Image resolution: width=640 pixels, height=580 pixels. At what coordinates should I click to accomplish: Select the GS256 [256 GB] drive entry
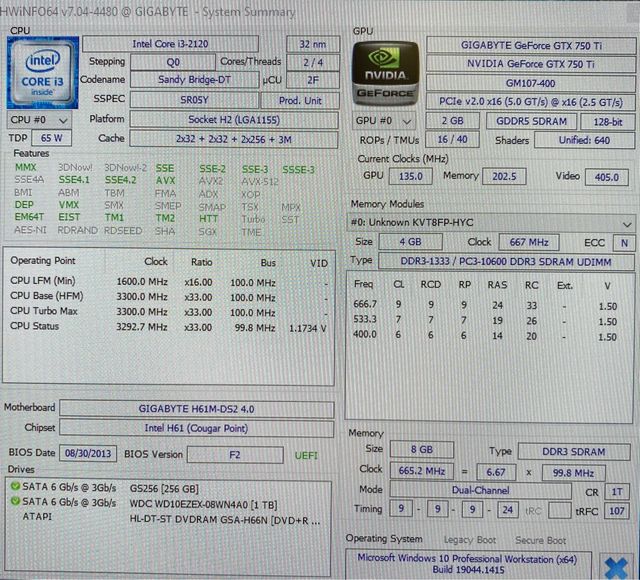coord(164,489)
